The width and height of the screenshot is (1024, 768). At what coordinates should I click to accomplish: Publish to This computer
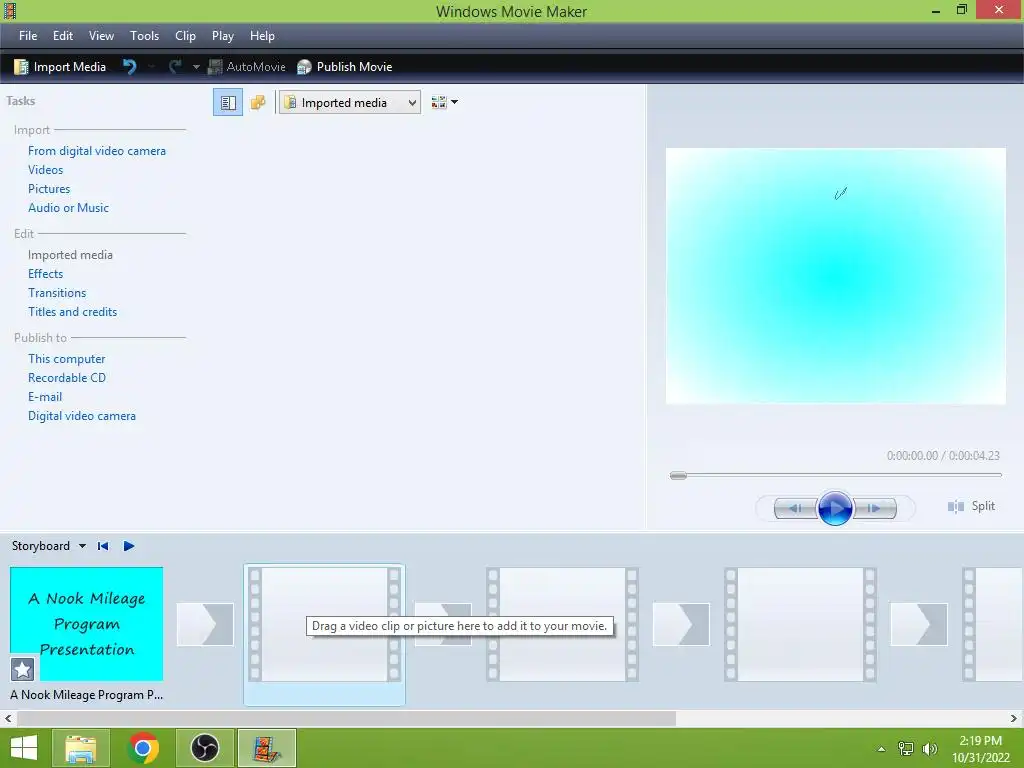[67, 359]
